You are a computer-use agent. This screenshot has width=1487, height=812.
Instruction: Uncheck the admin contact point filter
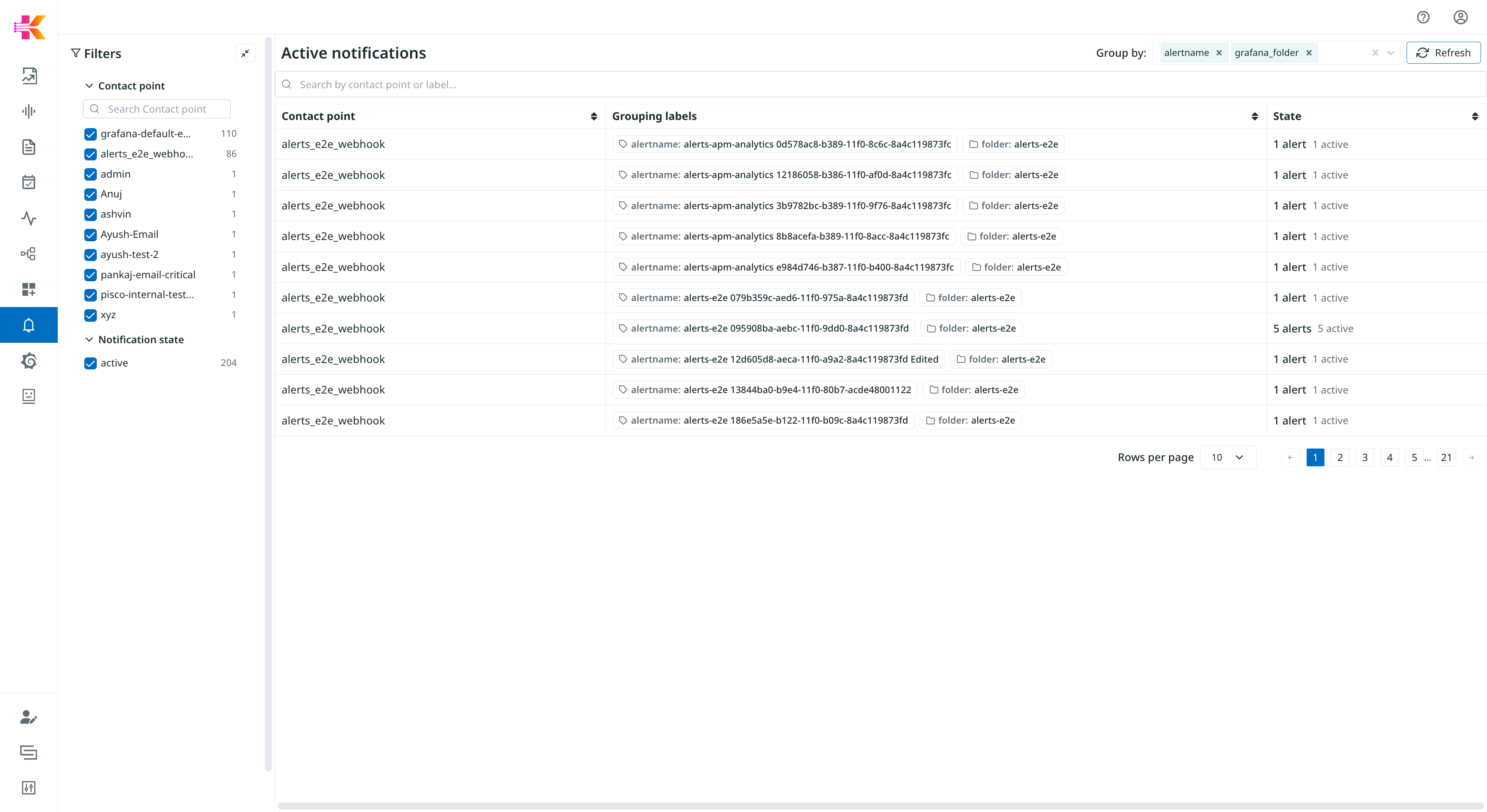click(x=90, y=174)
